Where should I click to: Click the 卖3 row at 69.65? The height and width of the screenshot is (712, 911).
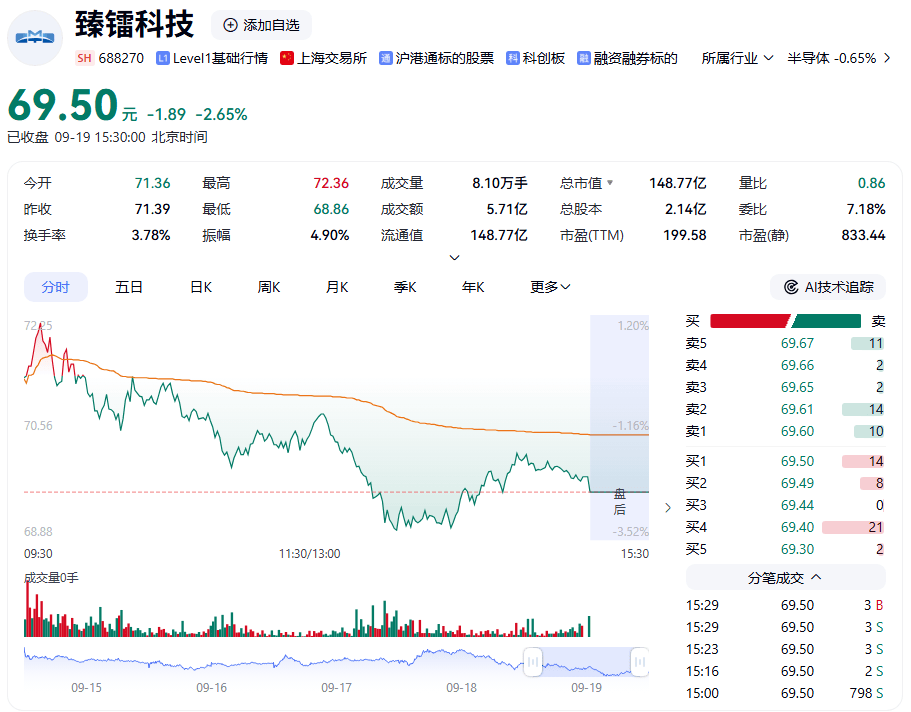coord(786,388)
